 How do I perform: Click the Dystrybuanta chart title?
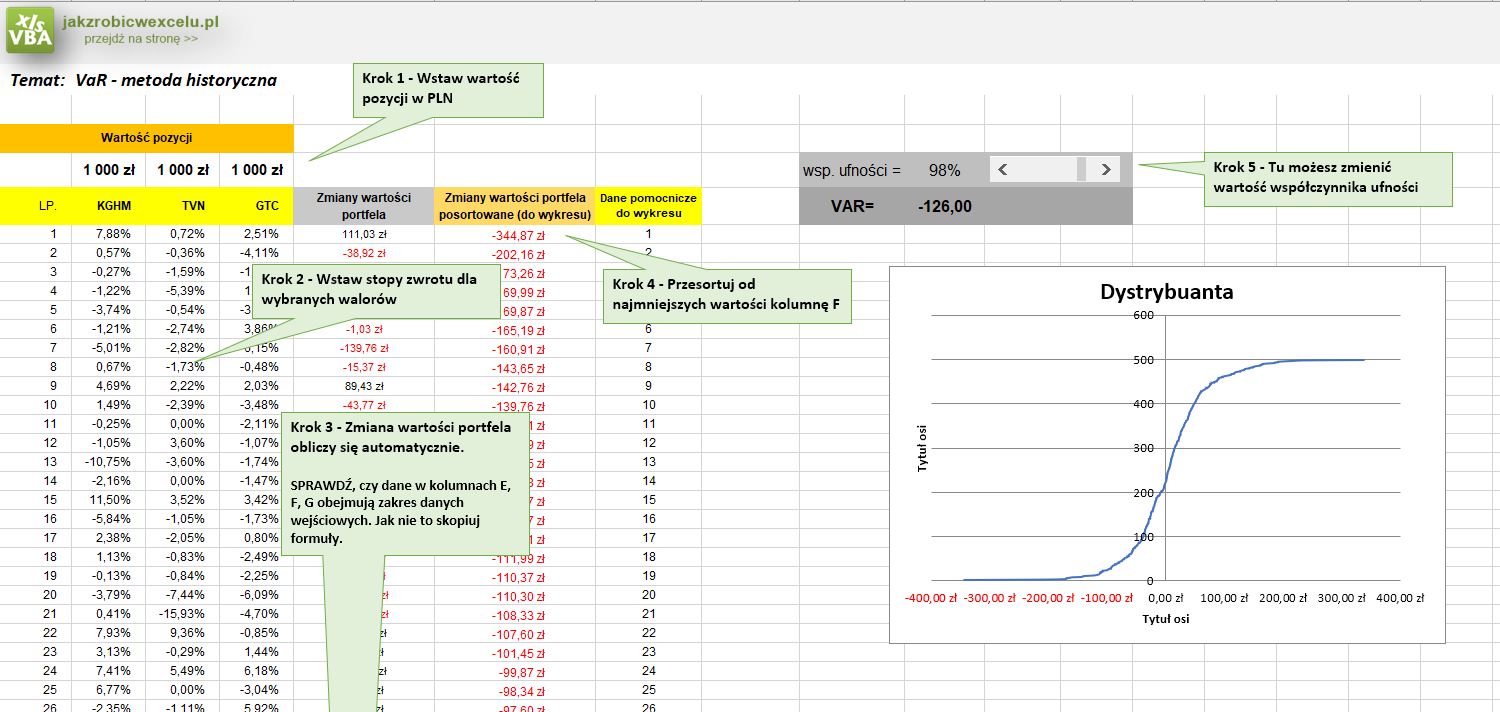coord(1166,292)
